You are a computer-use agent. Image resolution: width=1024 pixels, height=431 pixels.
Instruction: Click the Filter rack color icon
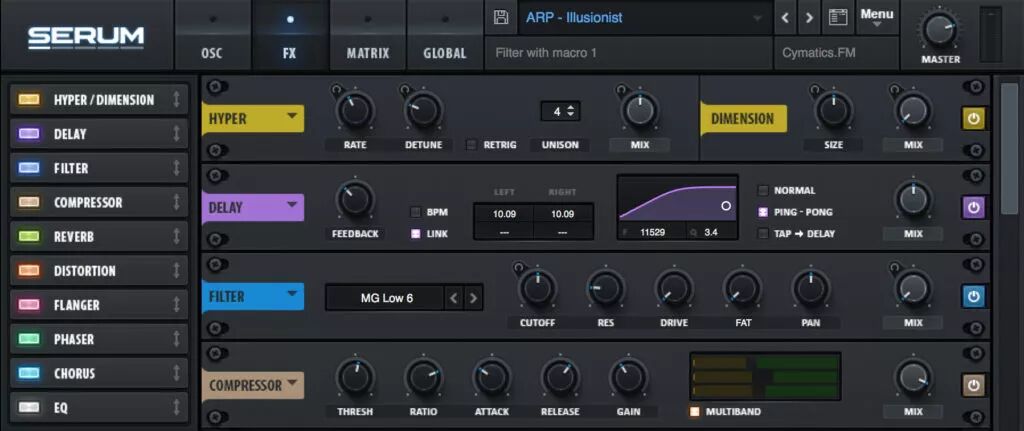29,168
